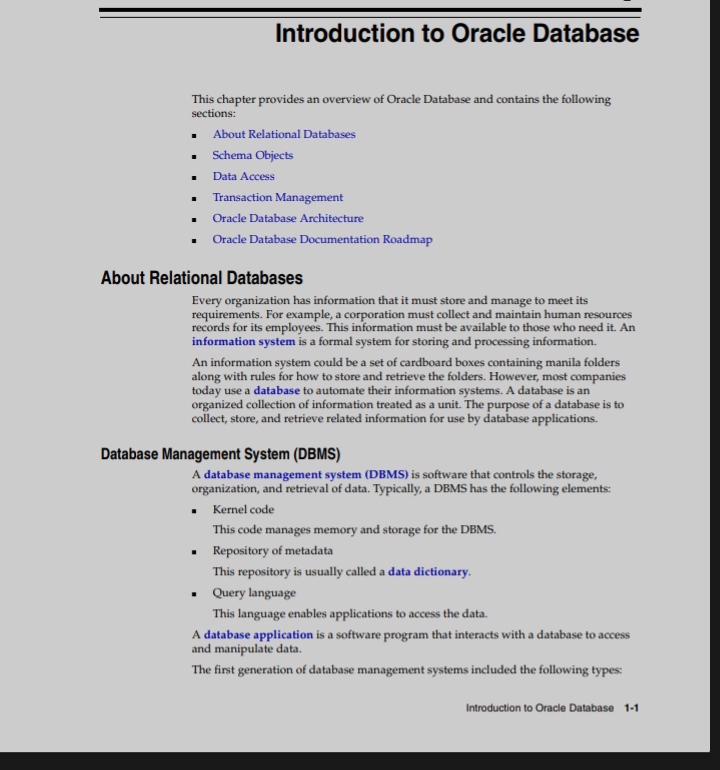Click the paragraph starting 'Every organization has information'

[x=414, y=321]
